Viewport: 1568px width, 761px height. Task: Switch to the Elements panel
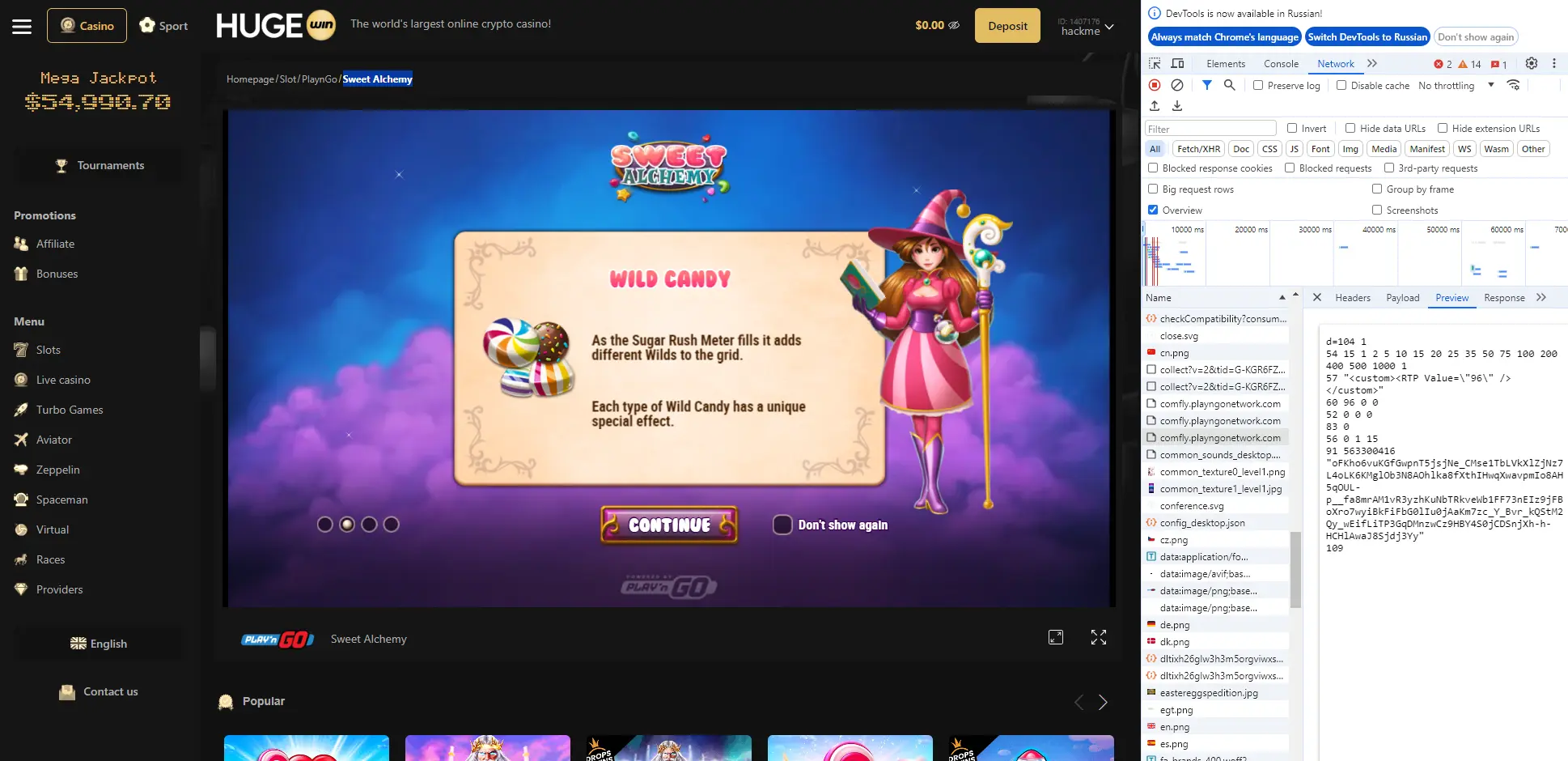[x=1226, y=64]
